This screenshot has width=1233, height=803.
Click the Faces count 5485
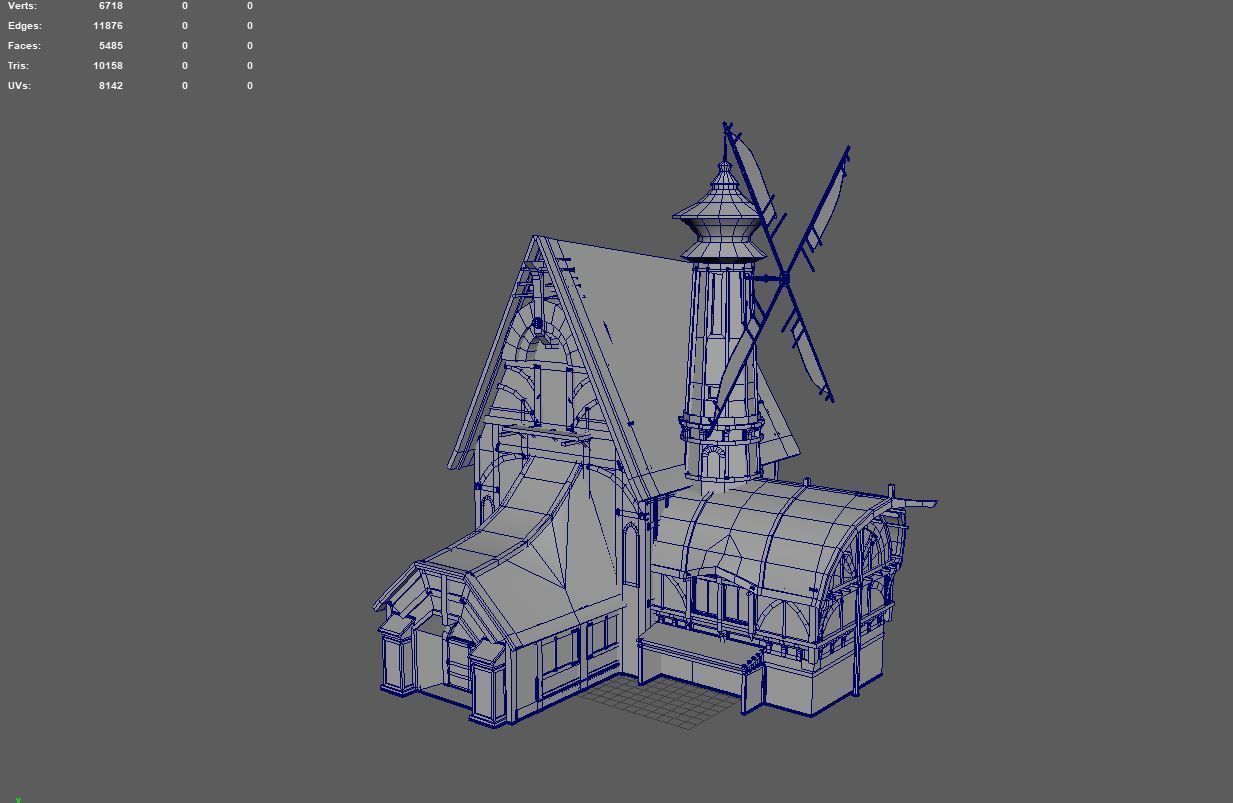(110, 46)
